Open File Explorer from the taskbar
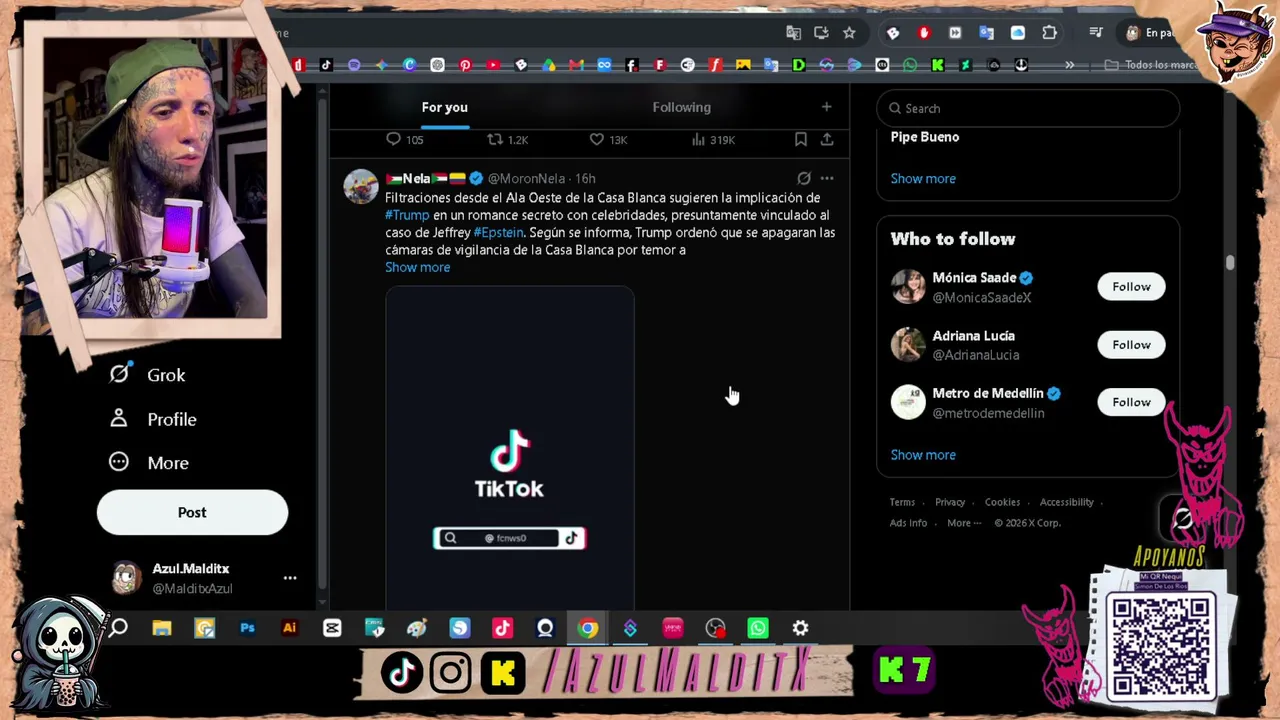1280x720 pixels. coord(162,628)
